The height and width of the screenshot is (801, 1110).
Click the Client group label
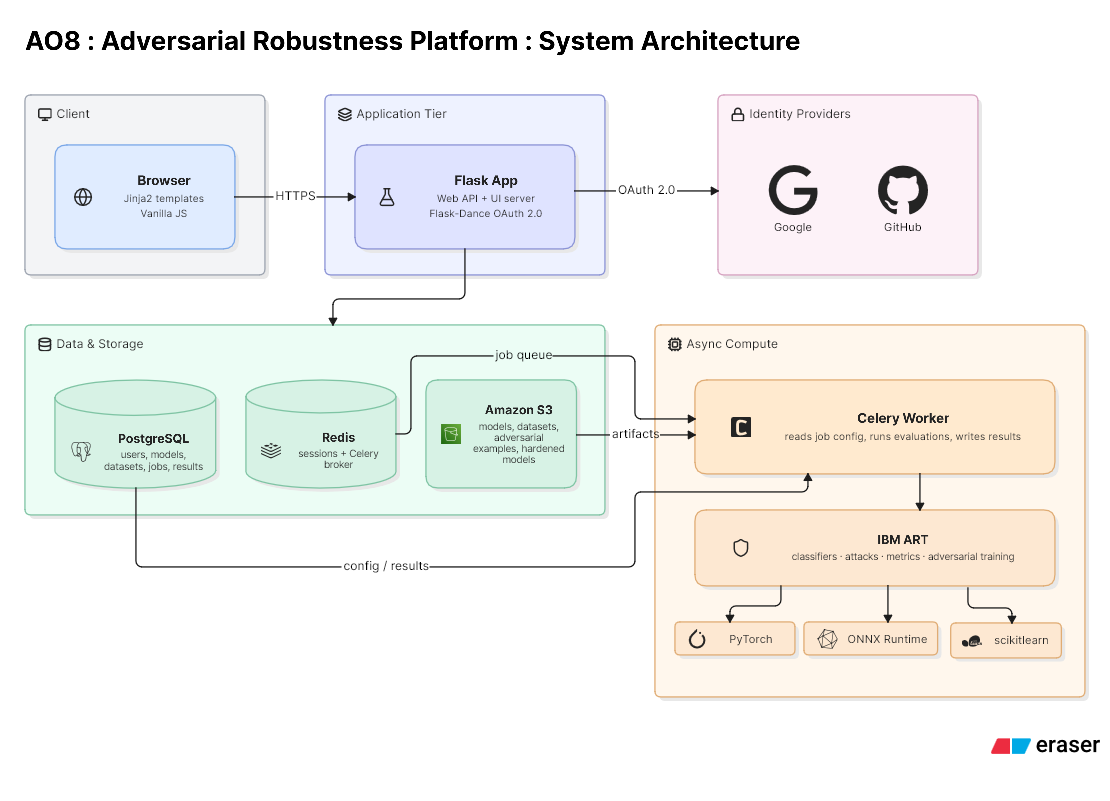[73, 114]
